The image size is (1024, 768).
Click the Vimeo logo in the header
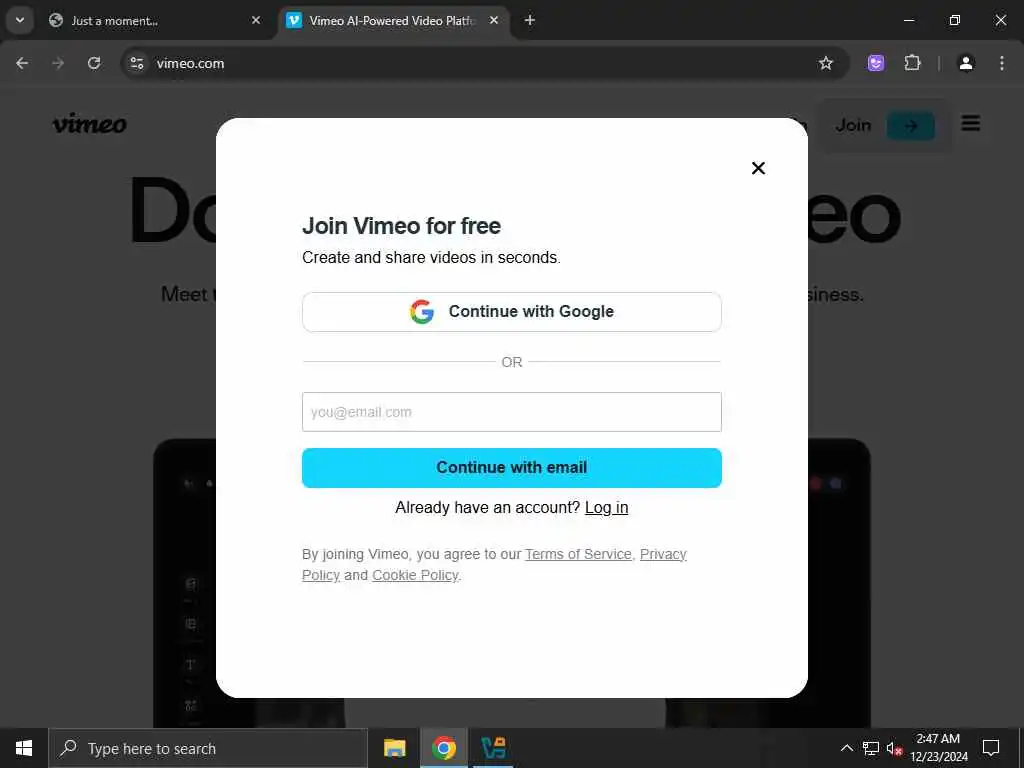pyautogui.click(x=89, y=123)
